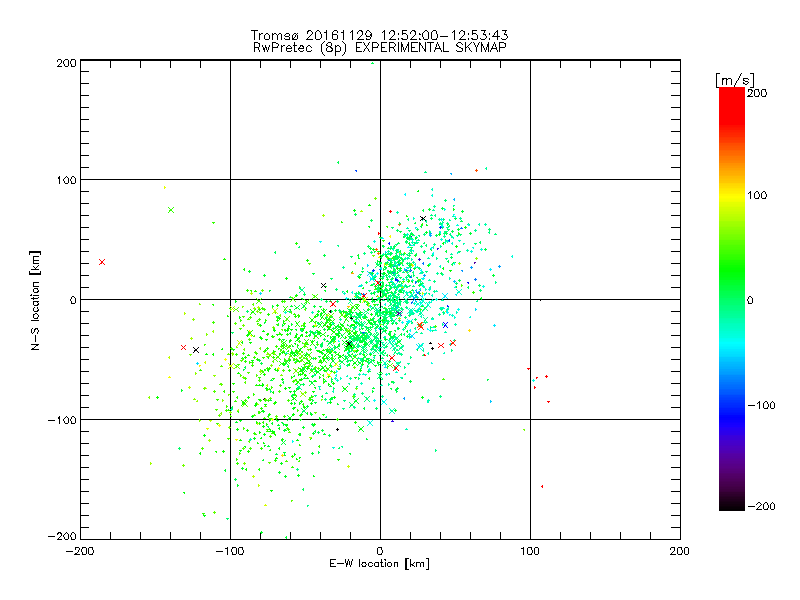Click the x-axis tick label '100'
This screenshot has height=600, width=800.
pos(530,551)
